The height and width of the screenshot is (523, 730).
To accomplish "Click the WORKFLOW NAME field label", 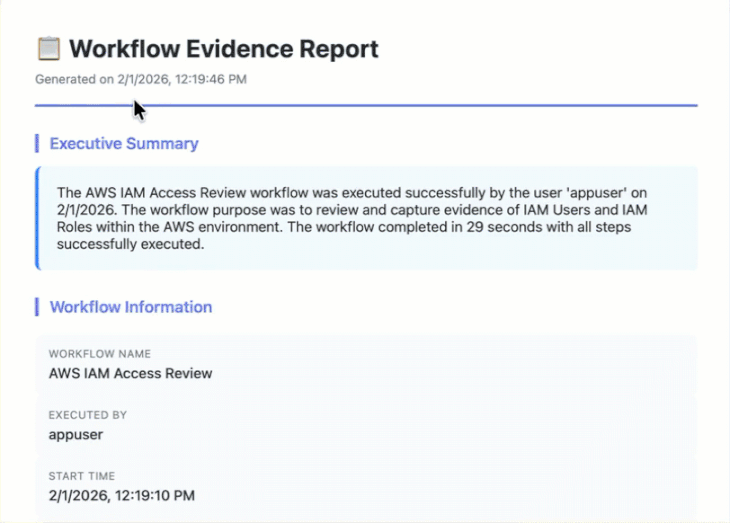I will click(100, 354).
